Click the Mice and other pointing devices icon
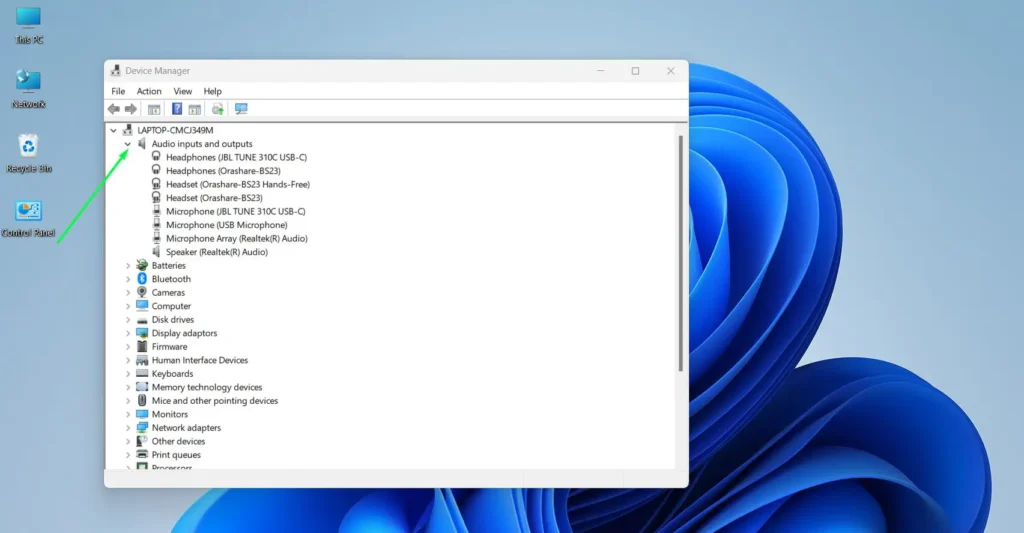This screenshot has width=1024, height=533. pyautogui.click(x=142, y=400)
